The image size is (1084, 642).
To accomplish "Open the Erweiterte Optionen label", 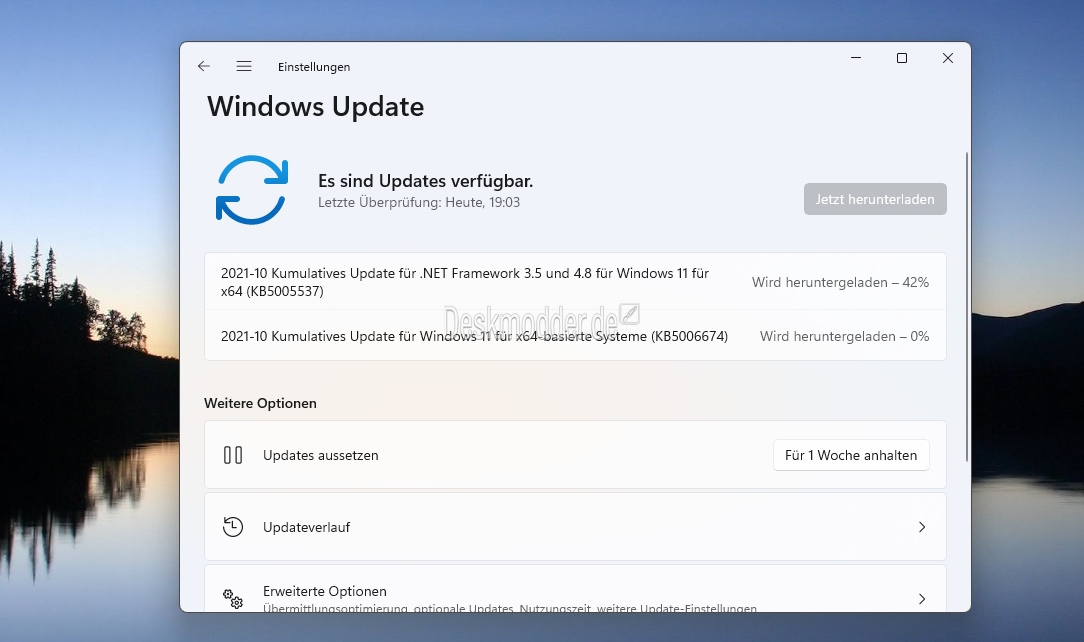I will coord(325,592).
